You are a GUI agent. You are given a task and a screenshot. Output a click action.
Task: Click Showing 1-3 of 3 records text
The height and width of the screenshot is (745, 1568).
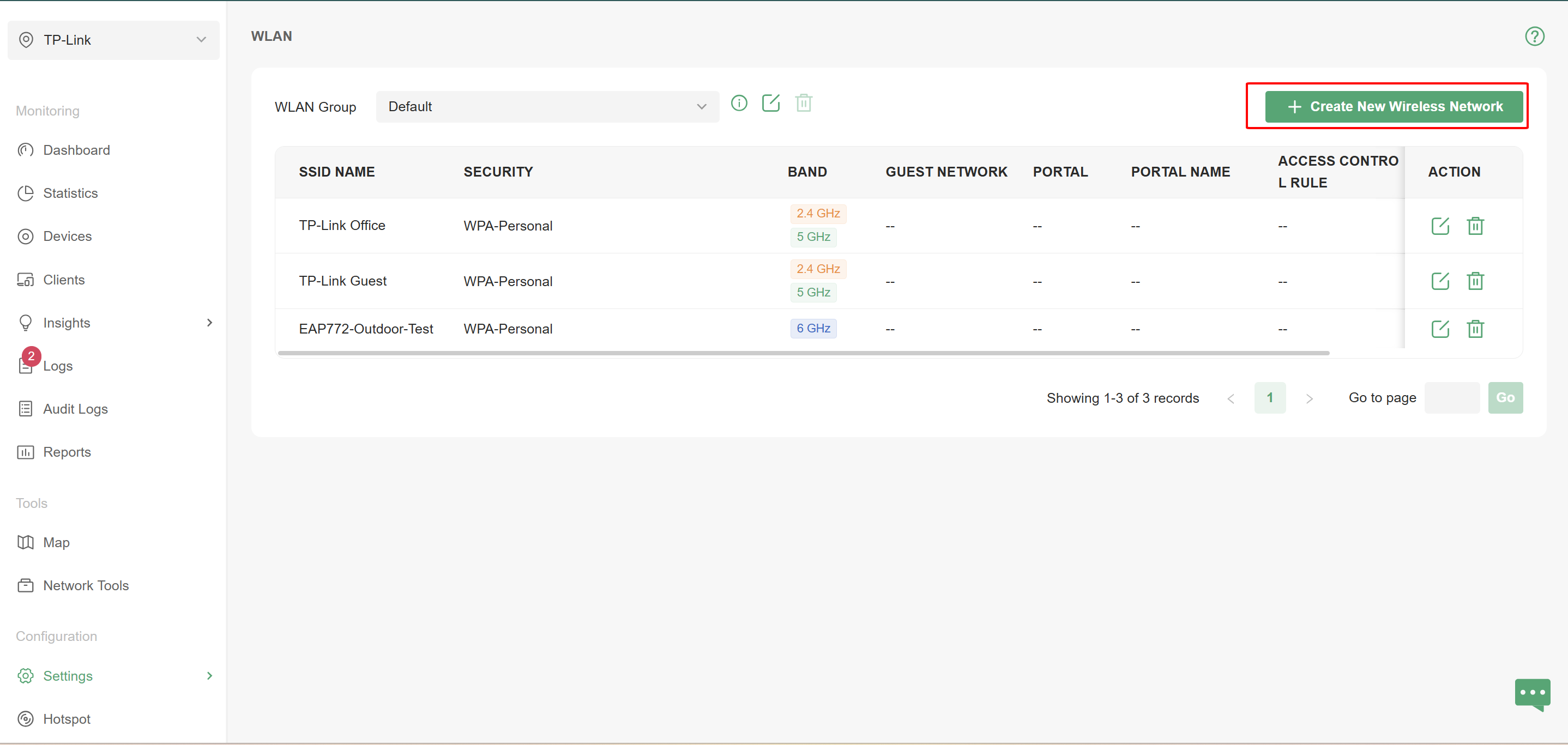pos(1123,398)
